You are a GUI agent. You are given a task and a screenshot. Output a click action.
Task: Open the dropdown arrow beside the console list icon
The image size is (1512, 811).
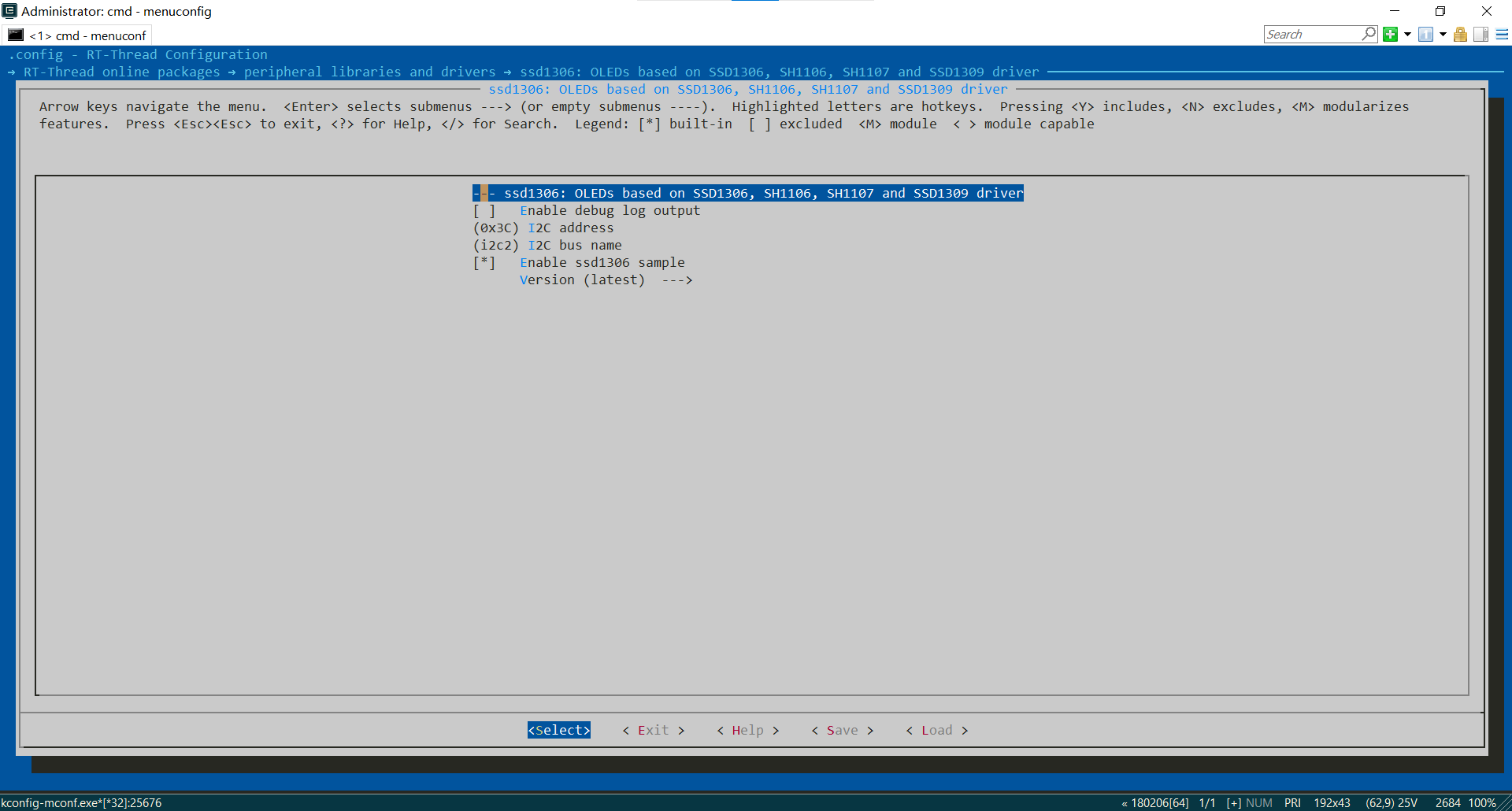(x=1443, y=35)
